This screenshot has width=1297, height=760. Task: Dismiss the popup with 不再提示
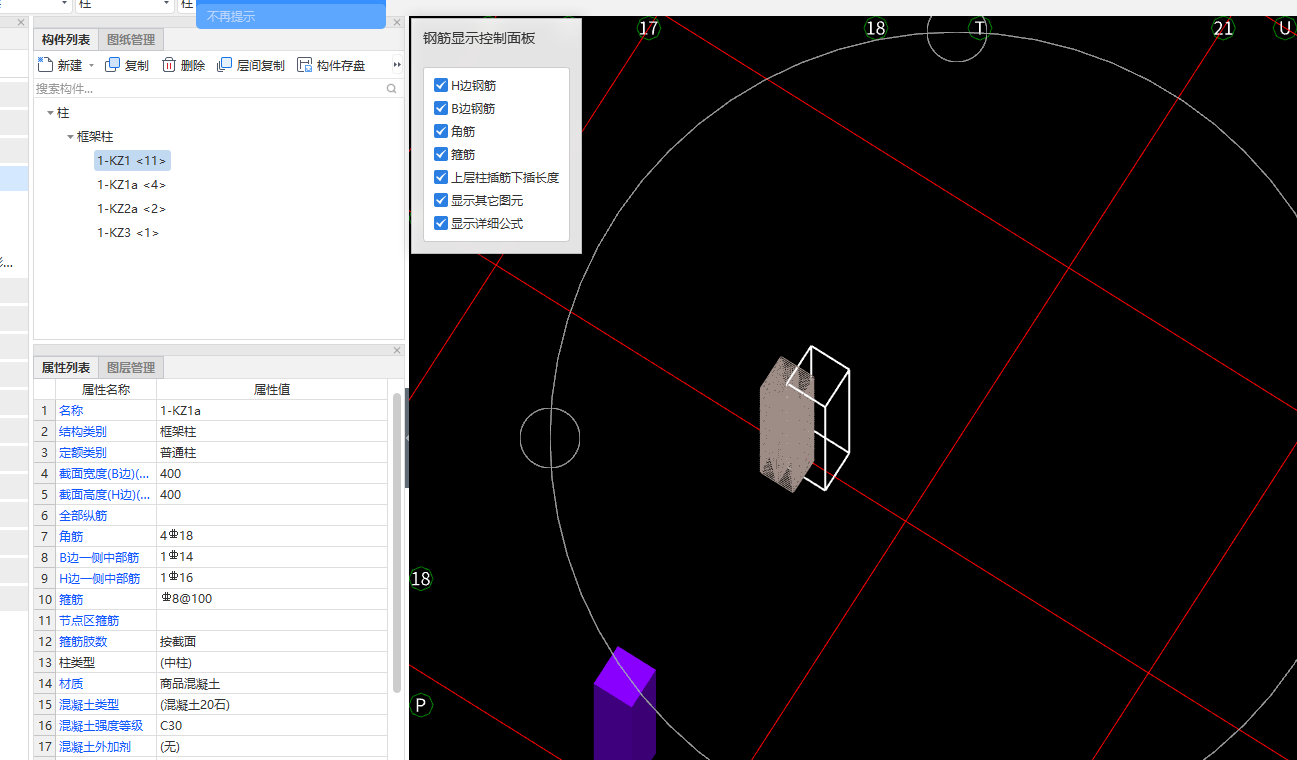pyautogui.click(x=231, y=16)
